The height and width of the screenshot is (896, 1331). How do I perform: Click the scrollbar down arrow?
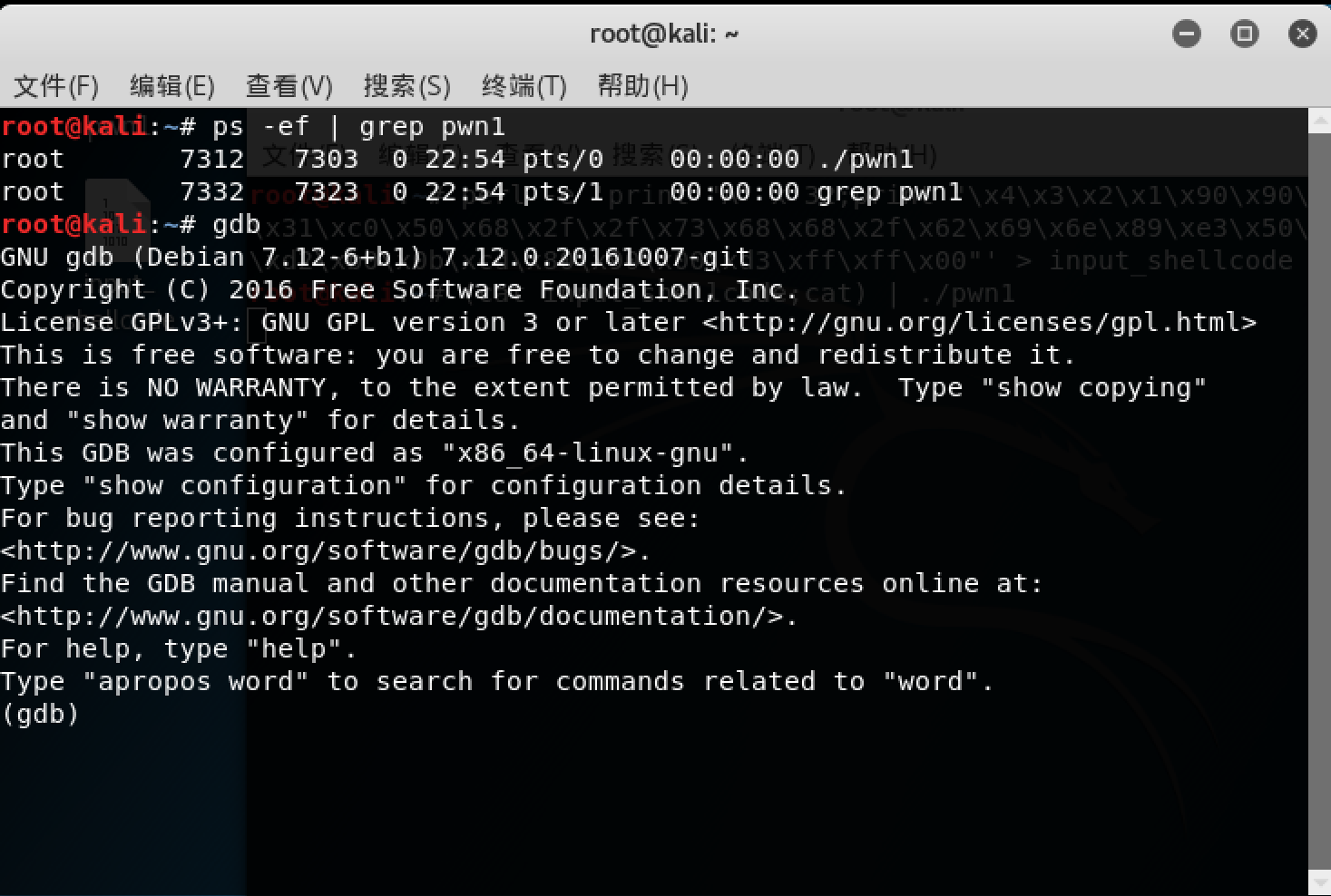1320,882
